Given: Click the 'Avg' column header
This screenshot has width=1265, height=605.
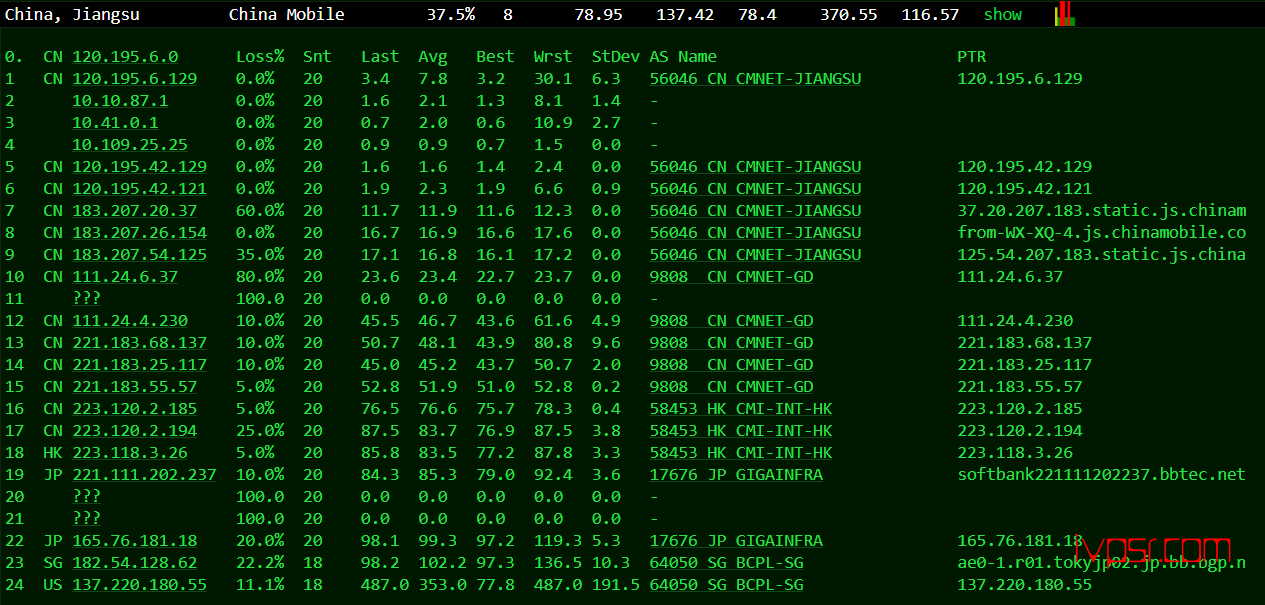Looking at the screenshot, I should pos(433,57).
